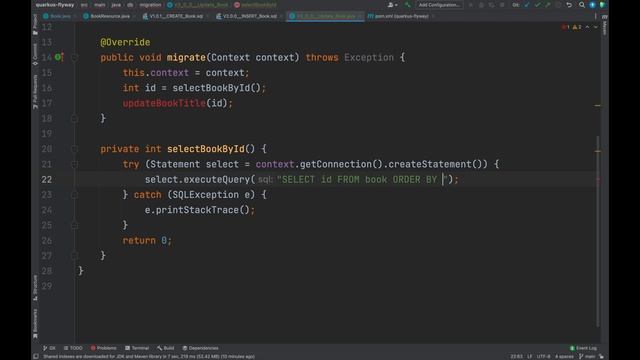Image resolution: width=640 pixels, height=360 pixels.
Task: Collapse the catch block fold on line 23
Action: [74, 195]
